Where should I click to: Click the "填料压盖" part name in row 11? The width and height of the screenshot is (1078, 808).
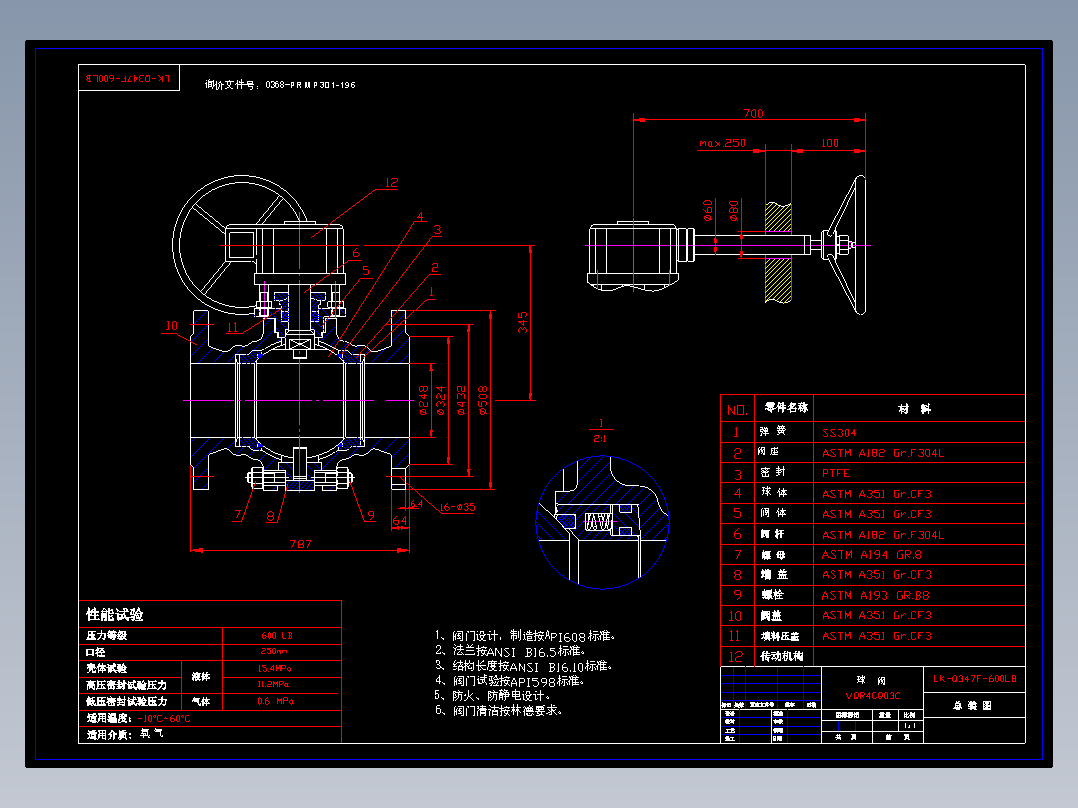click(x=780, y=636)
